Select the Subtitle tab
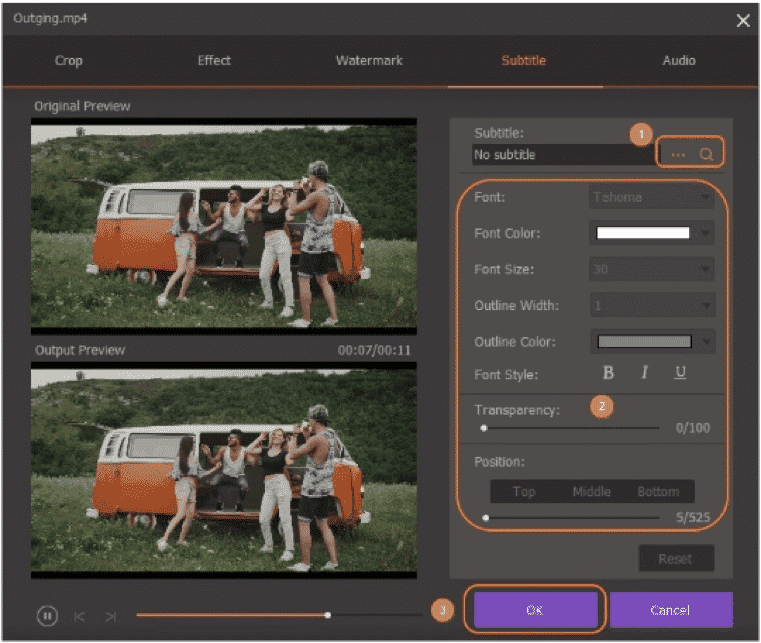The height and width of the screenshot is (643, 761). click(524, 61)
